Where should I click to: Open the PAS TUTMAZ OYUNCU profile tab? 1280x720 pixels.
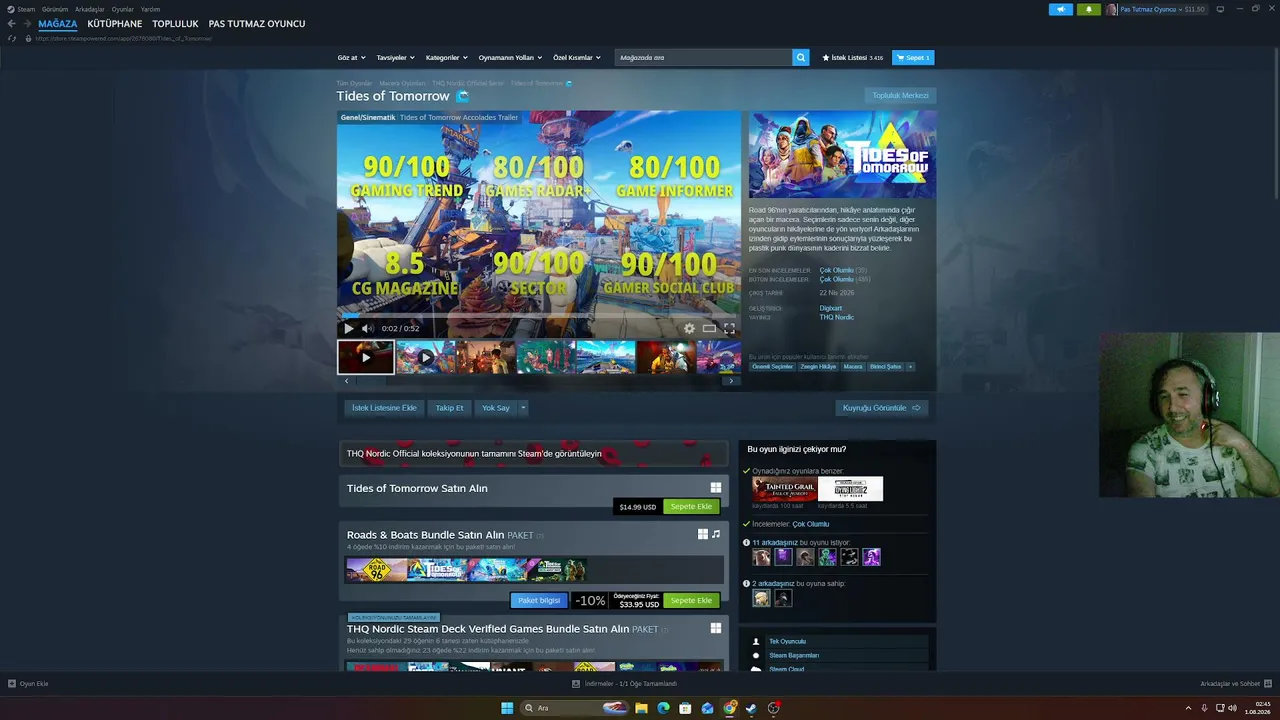pos(257,24)
